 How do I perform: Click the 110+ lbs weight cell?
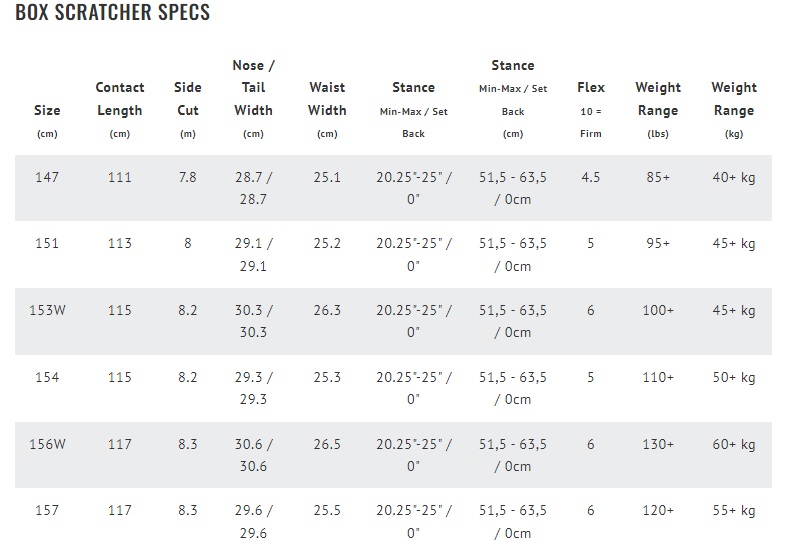point(658,377)
